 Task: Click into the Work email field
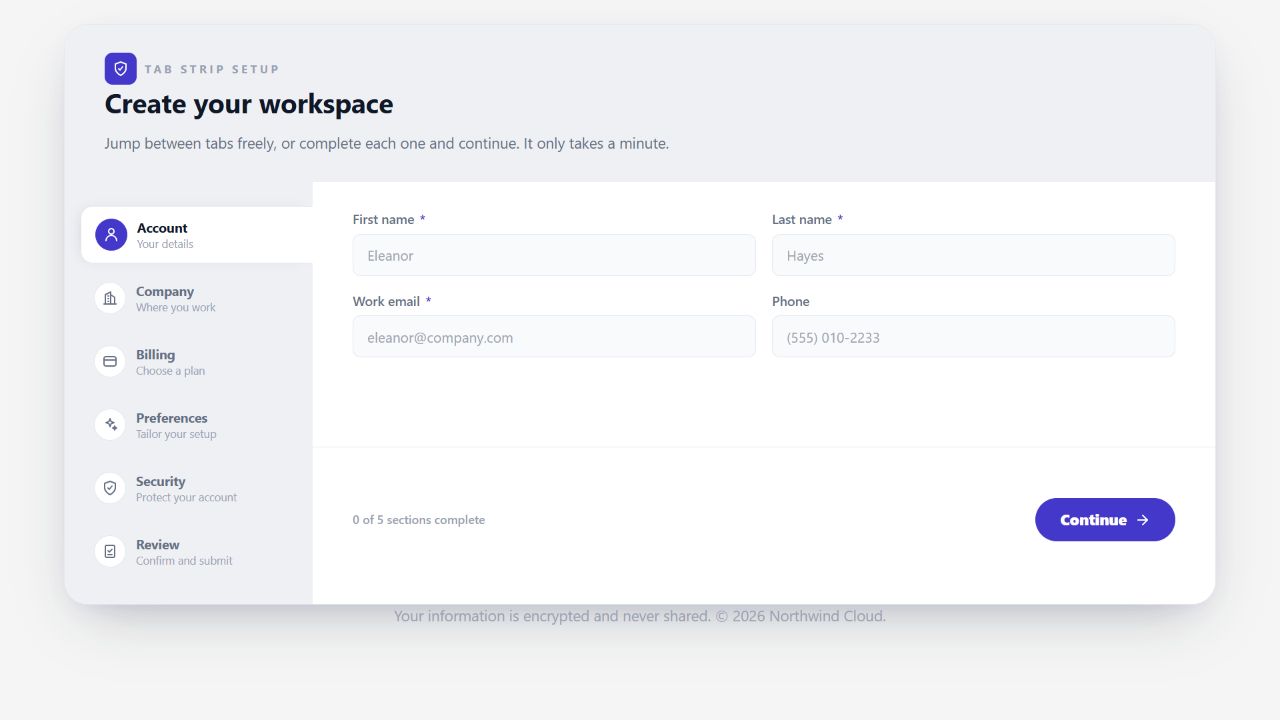[554, 337]
